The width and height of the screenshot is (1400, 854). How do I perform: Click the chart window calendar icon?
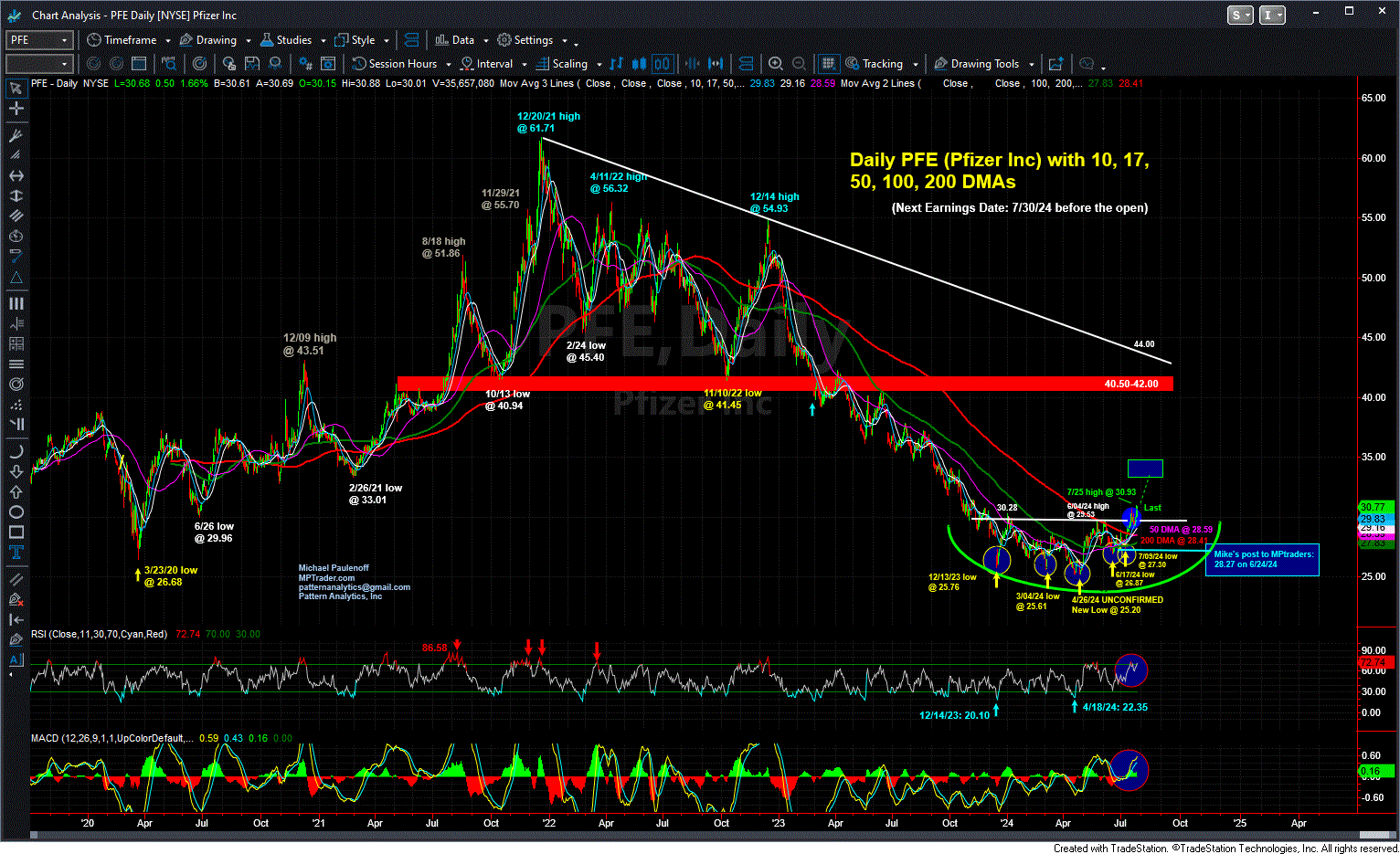point(139,64)
